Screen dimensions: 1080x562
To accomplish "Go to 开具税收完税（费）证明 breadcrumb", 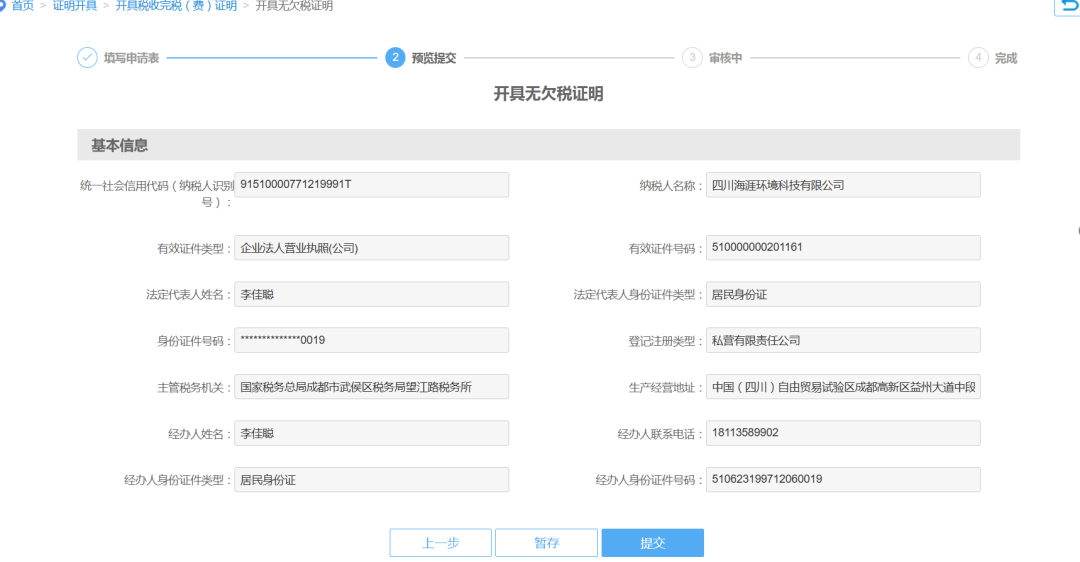I will (x=176, y=6).
